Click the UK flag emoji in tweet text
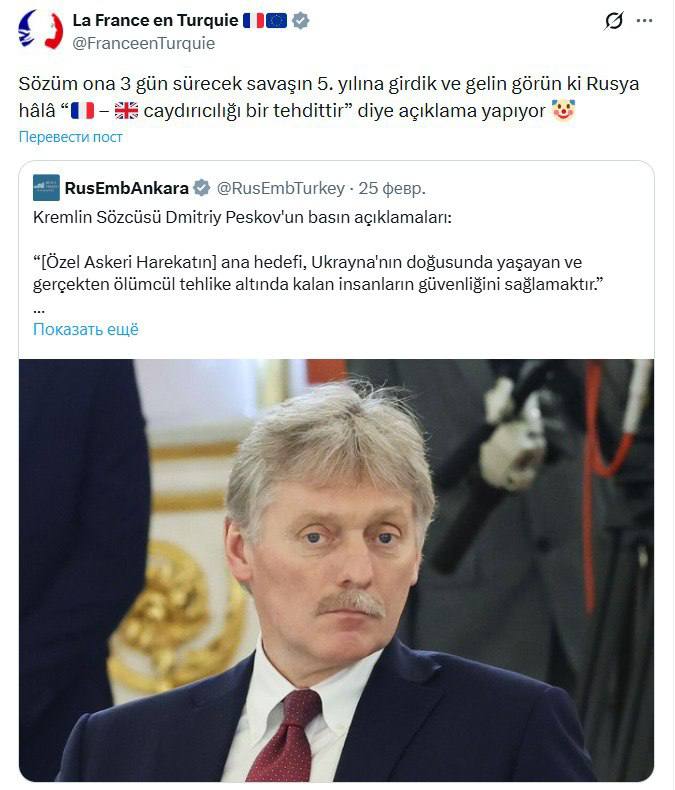The width and height of the screenshot is (675, 790). 126,110
